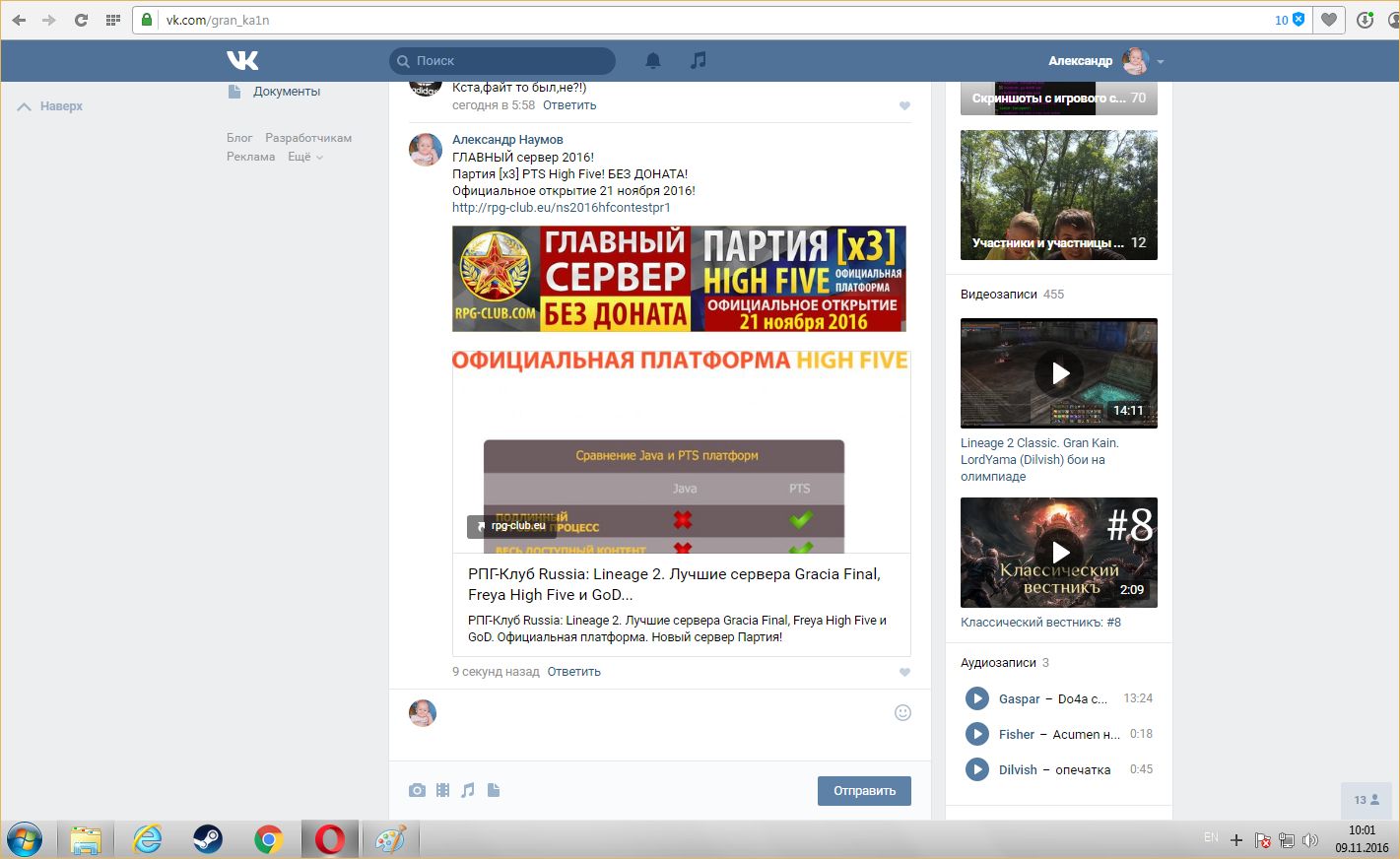Open the Реклама footer link
1400x859 pixels.
(x=251, y=157)
